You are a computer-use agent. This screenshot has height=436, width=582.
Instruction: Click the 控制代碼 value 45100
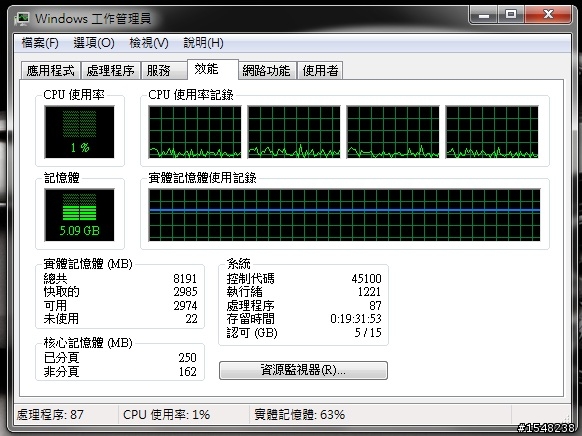(366, 278)
